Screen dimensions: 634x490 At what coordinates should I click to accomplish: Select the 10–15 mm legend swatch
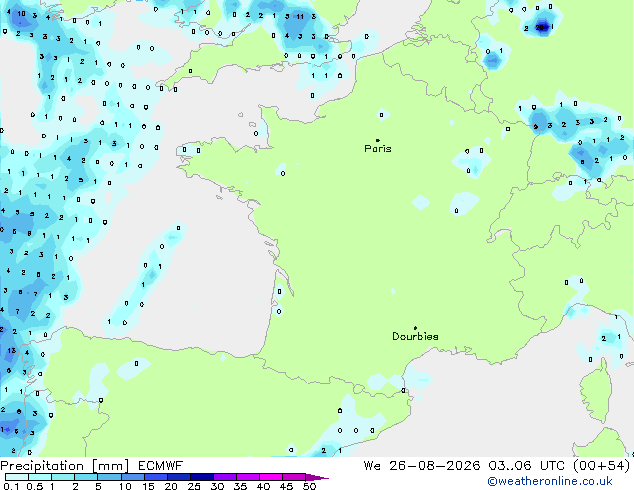(133, 477)
